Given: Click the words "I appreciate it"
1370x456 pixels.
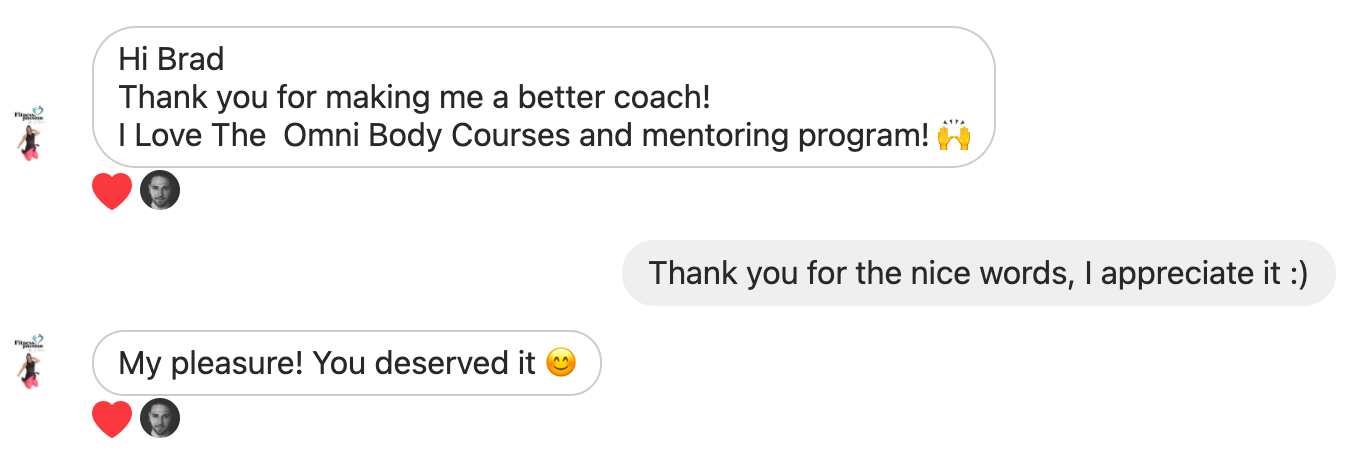Looking at the screenshot, I should click(x=1179, y=273).
